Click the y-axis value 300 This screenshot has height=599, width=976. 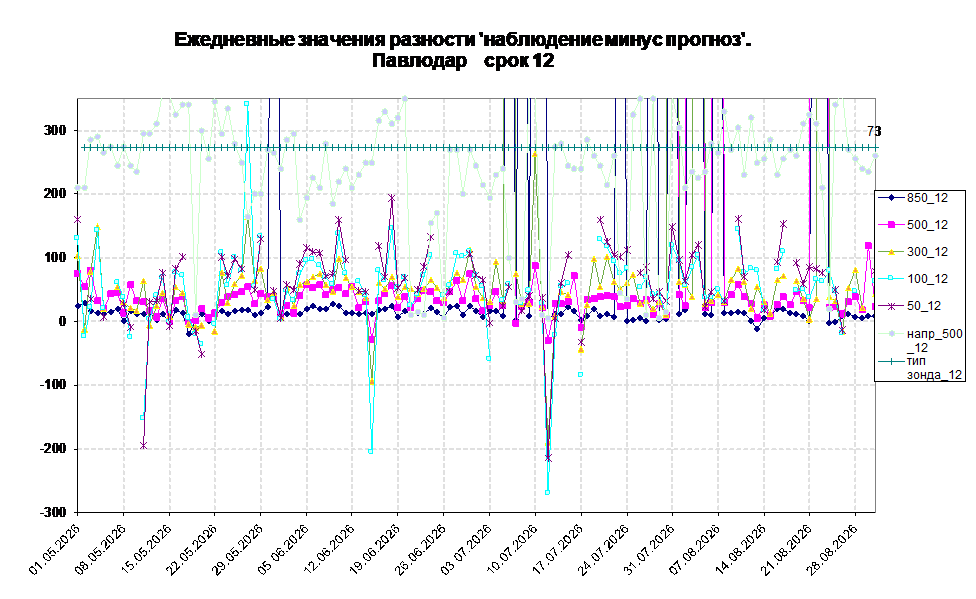click(x=55, y=130)
